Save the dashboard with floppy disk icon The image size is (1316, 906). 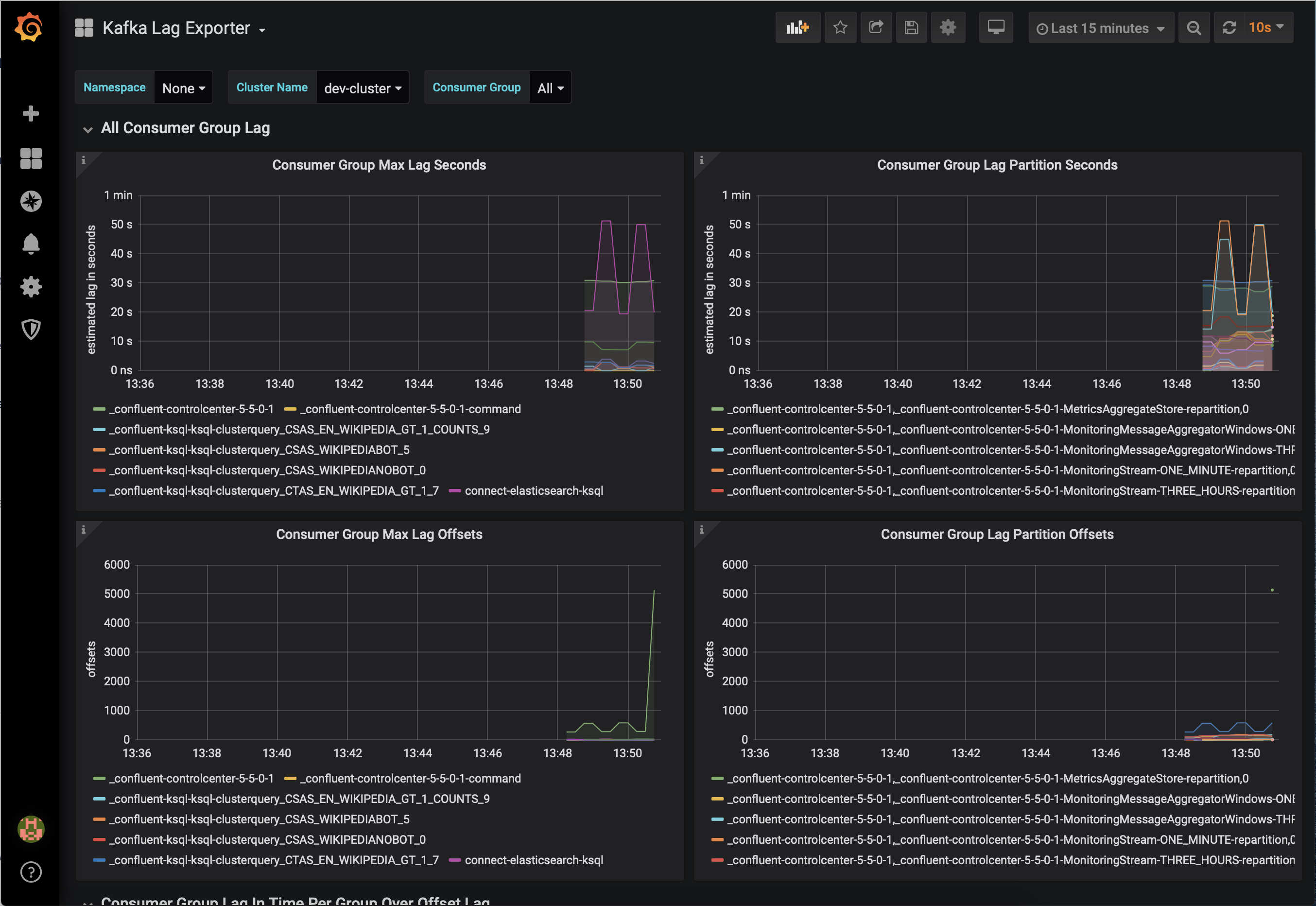click(x=911, y=27)
